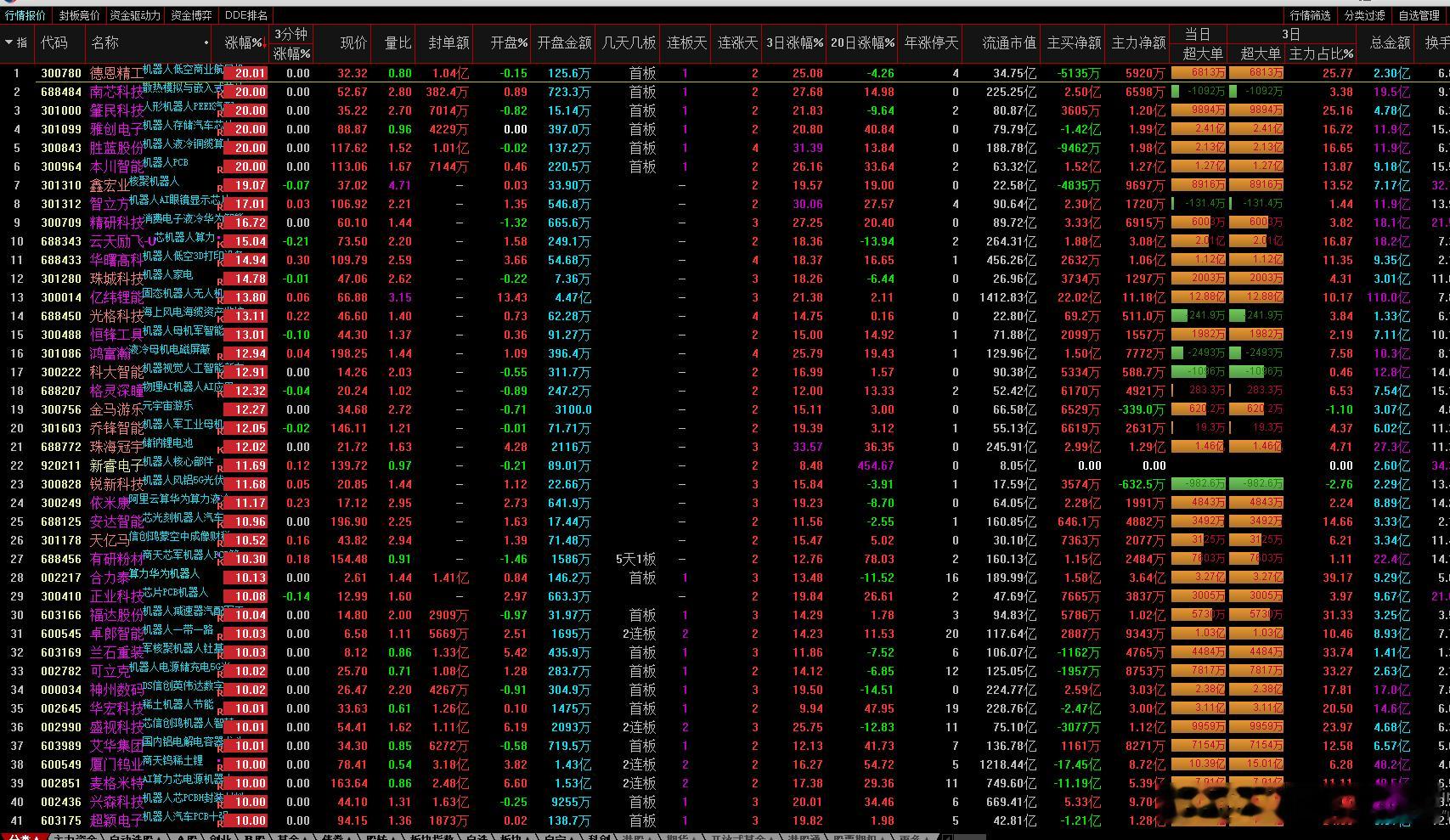This screenshot has height=840, width=1450.
Task: Sort by 连板天 column header
Action: tap(686, 42)
